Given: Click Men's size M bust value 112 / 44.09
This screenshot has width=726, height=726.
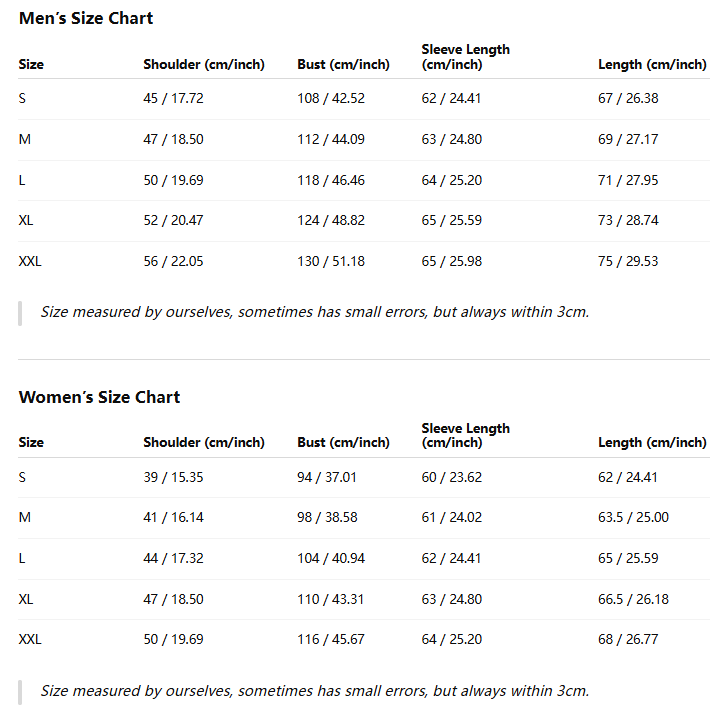Looking at the screenshot, I should [x=331, y=139].
